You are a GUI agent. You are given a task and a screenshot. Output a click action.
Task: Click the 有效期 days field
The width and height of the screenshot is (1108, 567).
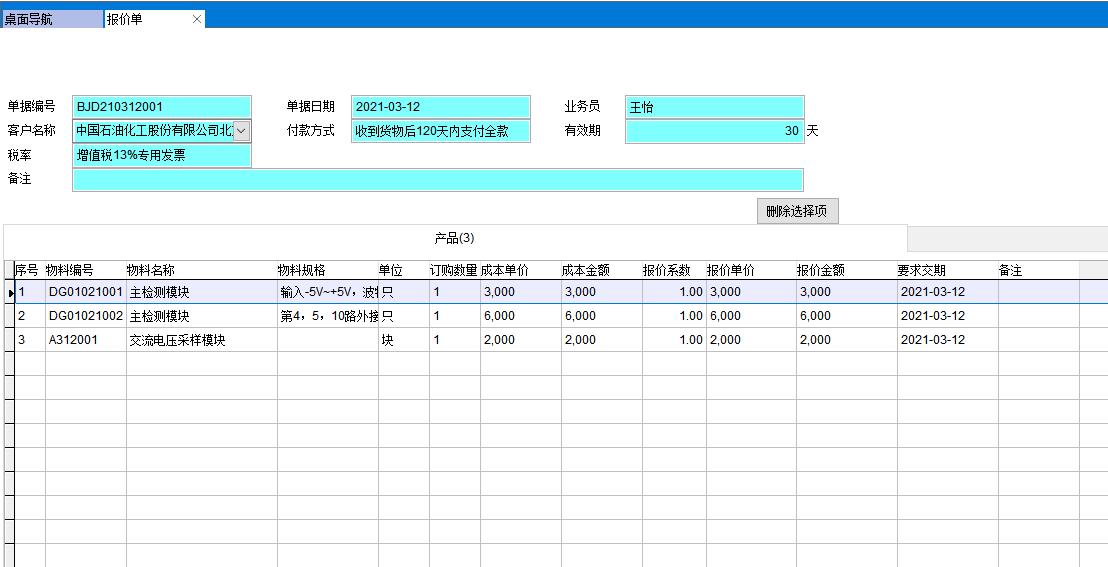tap(714, 131)
